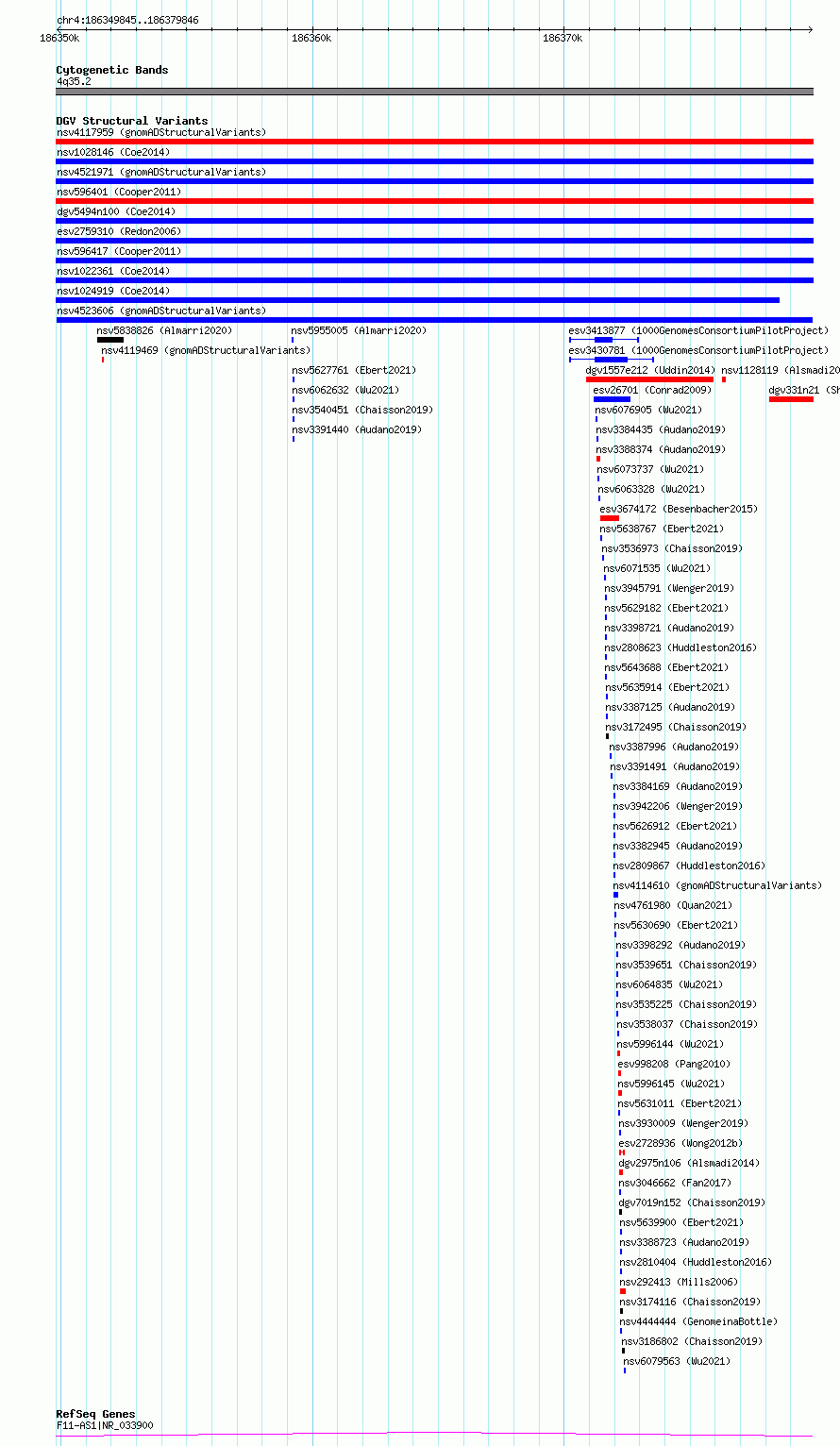Select variant label nsv3930009 (Wenger2019)
Viewport: 840px width, 1446px height.
[x=683, y=1123]
